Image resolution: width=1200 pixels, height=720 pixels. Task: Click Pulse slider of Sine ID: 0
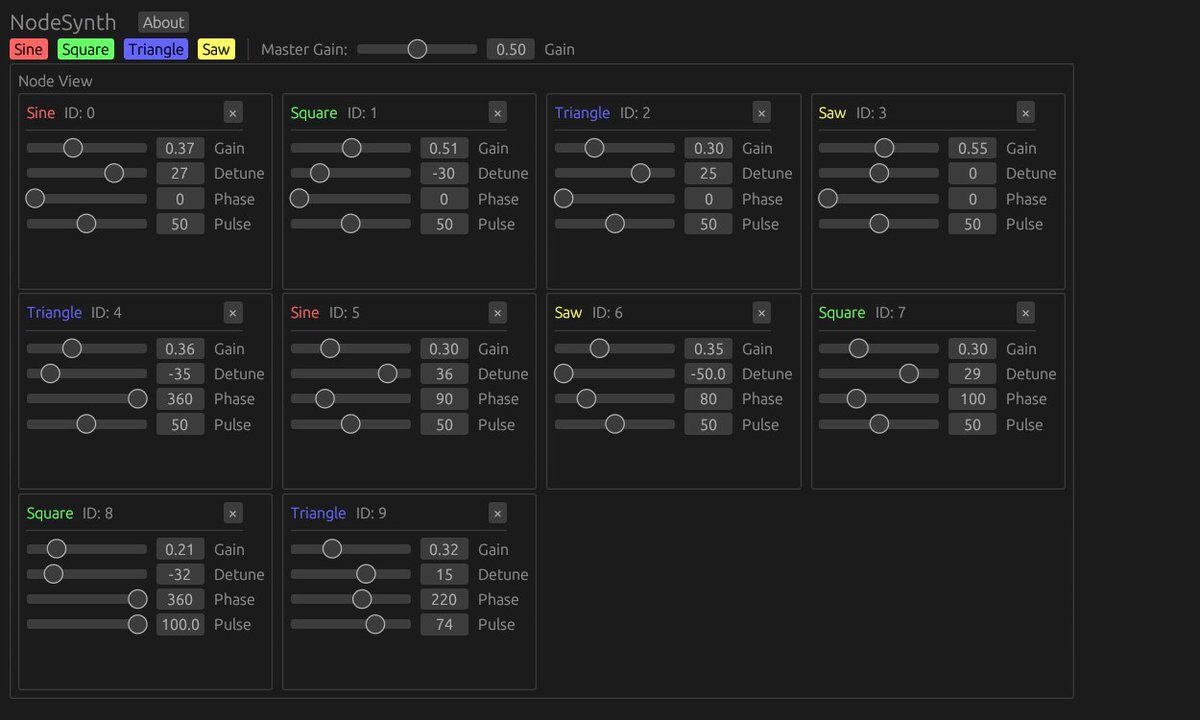(87, 224)
